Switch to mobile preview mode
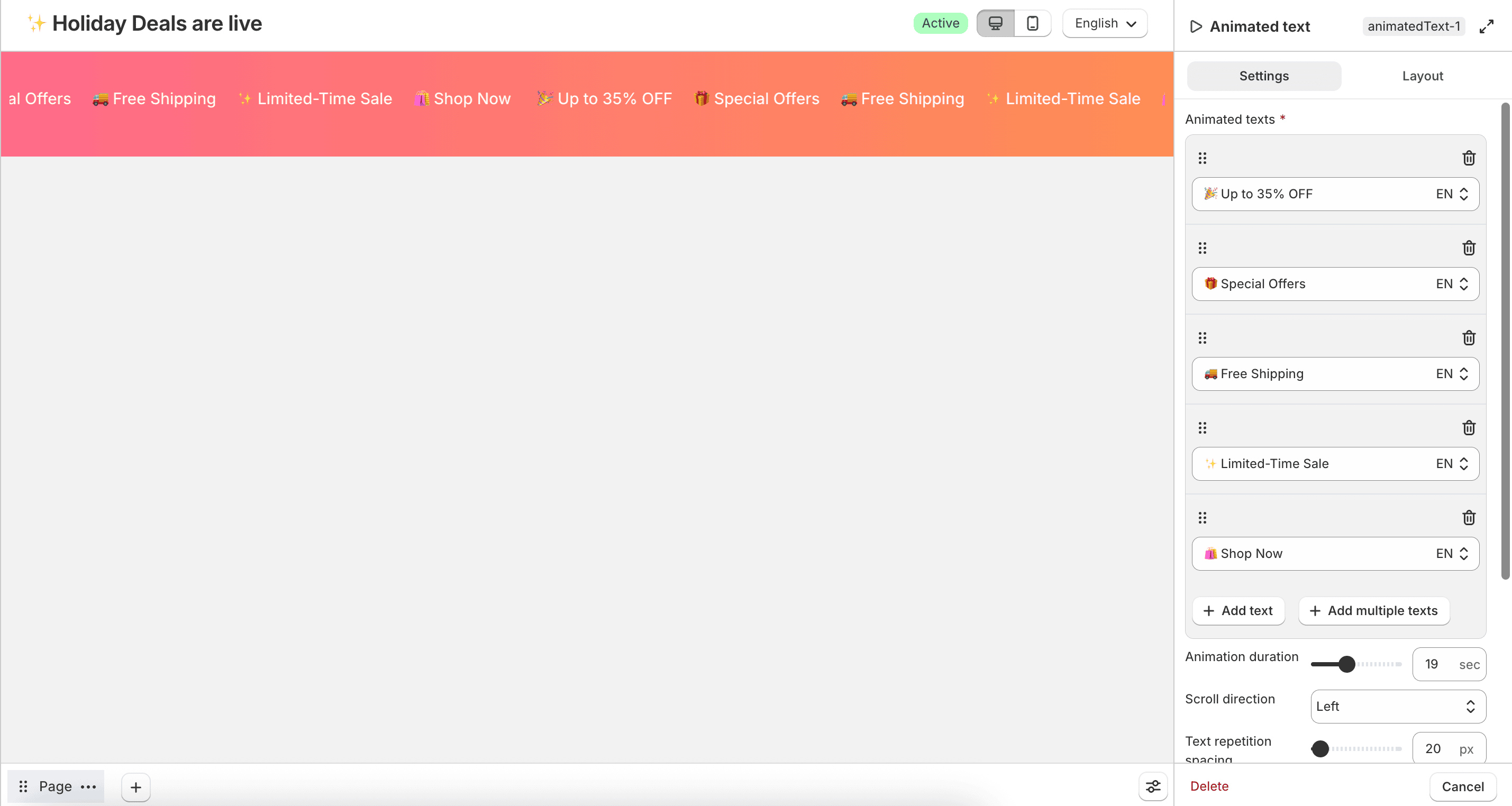The image size is (1512, 806). pos(1033,23)
